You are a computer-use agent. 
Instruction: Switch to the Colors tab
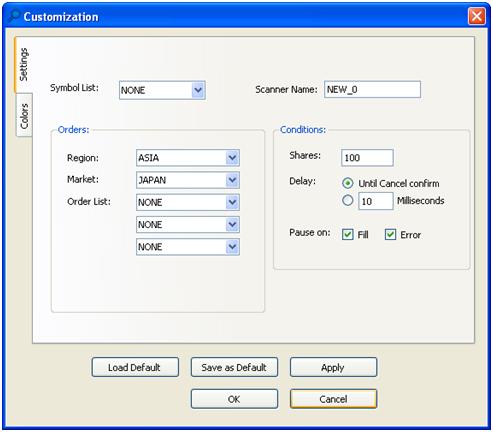[x=24, y=115]
